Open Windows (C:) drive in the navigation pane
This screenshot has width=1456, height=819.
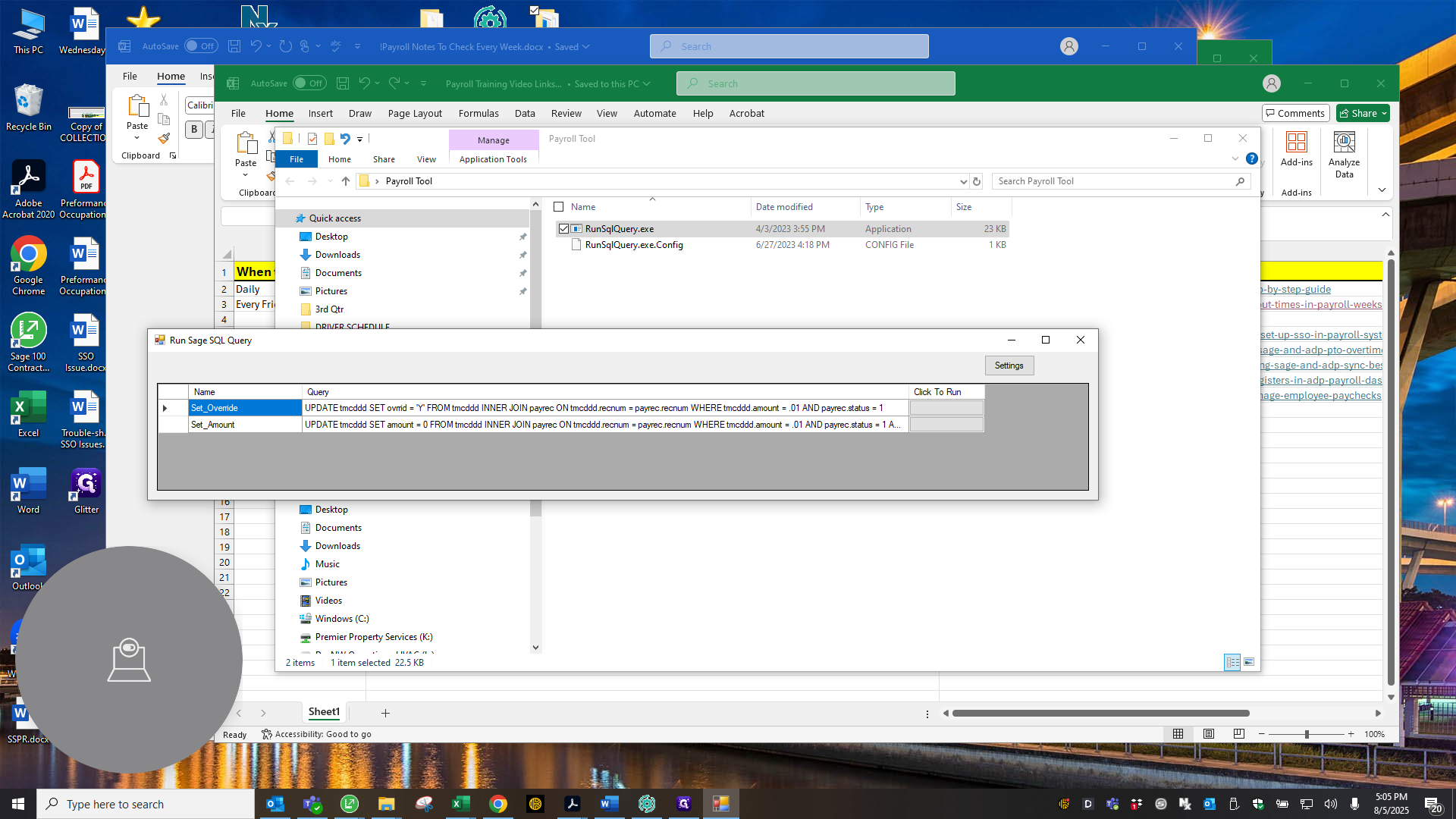point(342,619)
